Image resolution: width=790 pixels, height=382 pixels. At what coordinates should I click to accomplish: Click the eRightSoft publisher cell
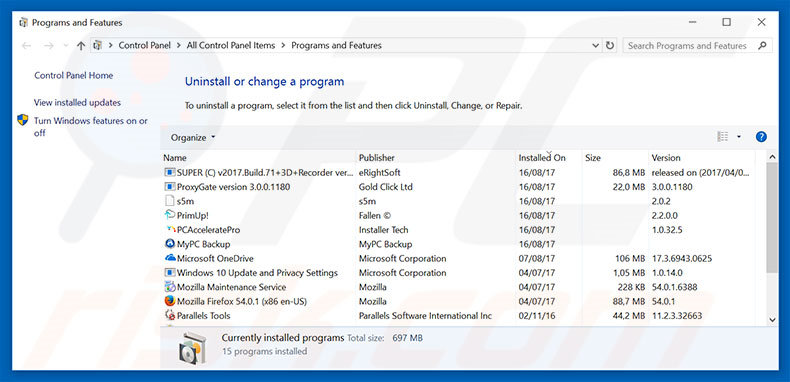[379, 172]
